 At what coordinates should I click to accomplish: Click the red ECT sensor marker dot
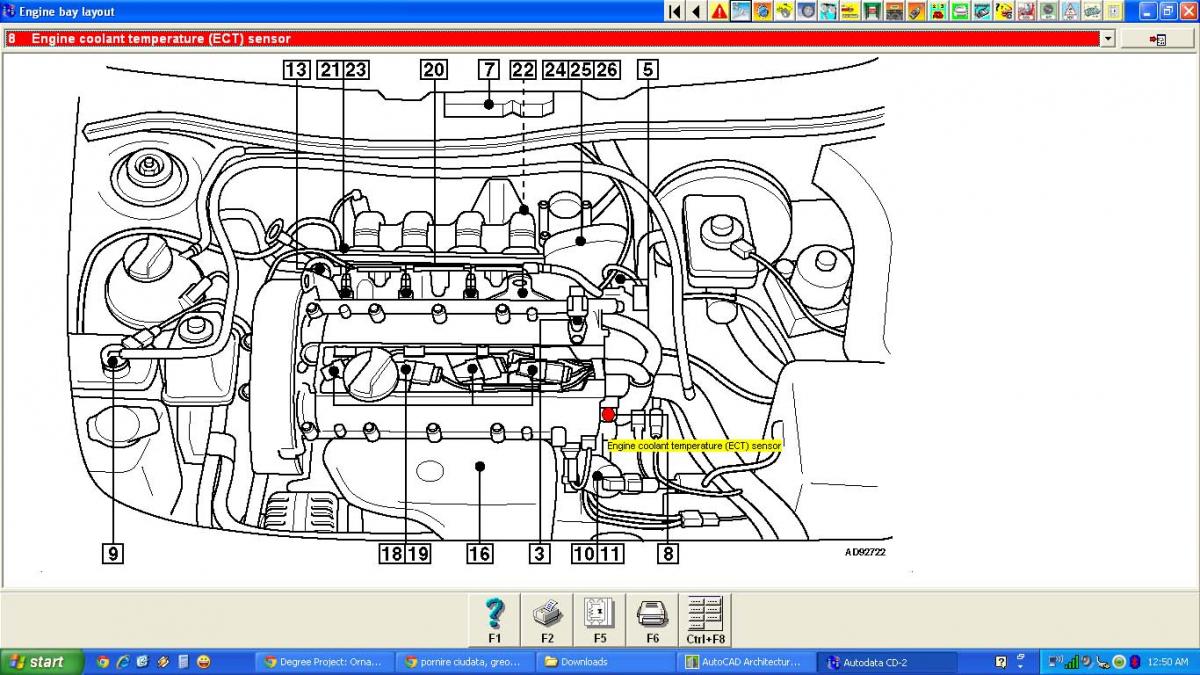coord(608,414)
